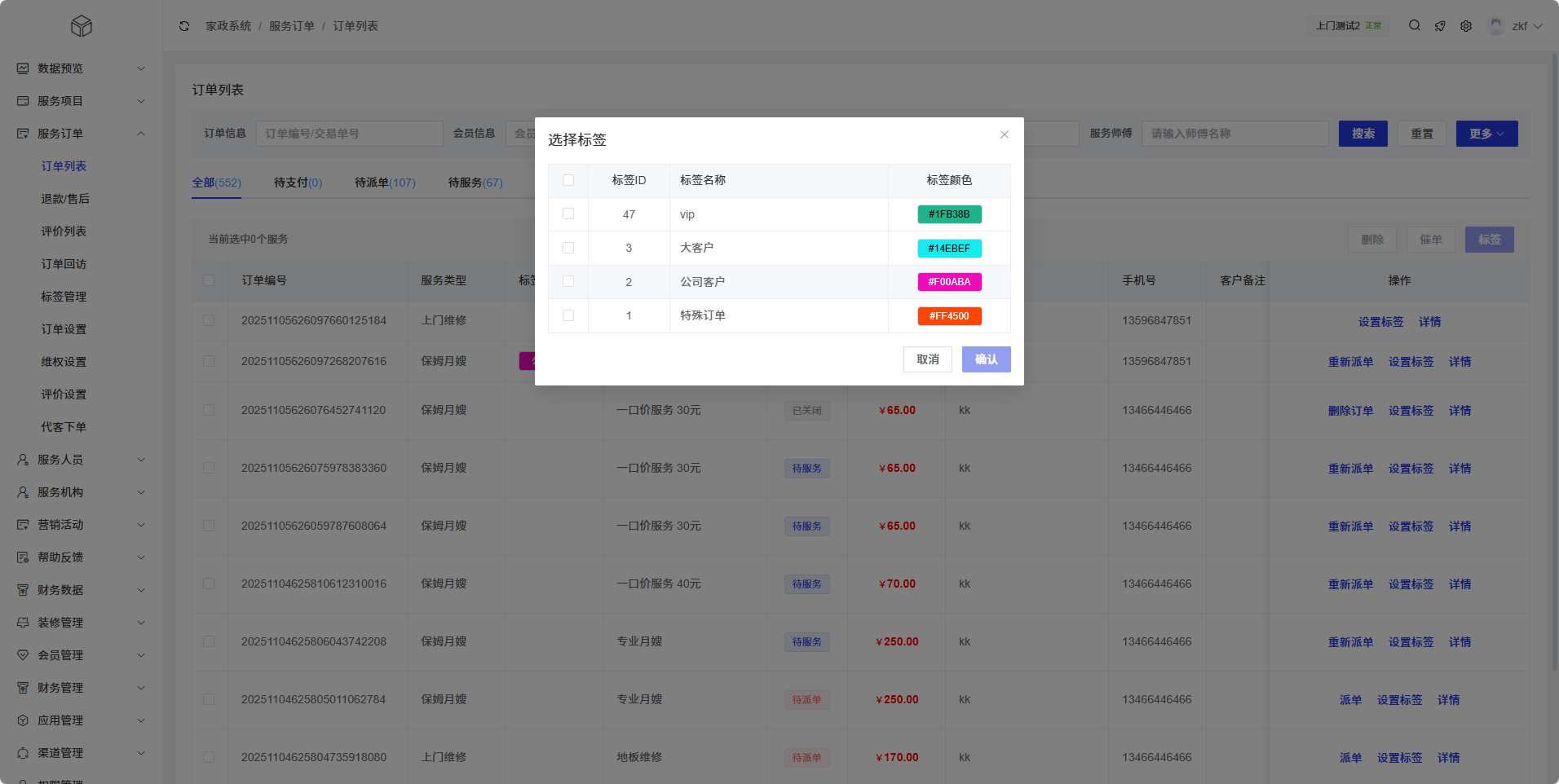1559x784 pixels.
Task: Tick the 大客户 tag checkbox
Action: click(568, 248)
